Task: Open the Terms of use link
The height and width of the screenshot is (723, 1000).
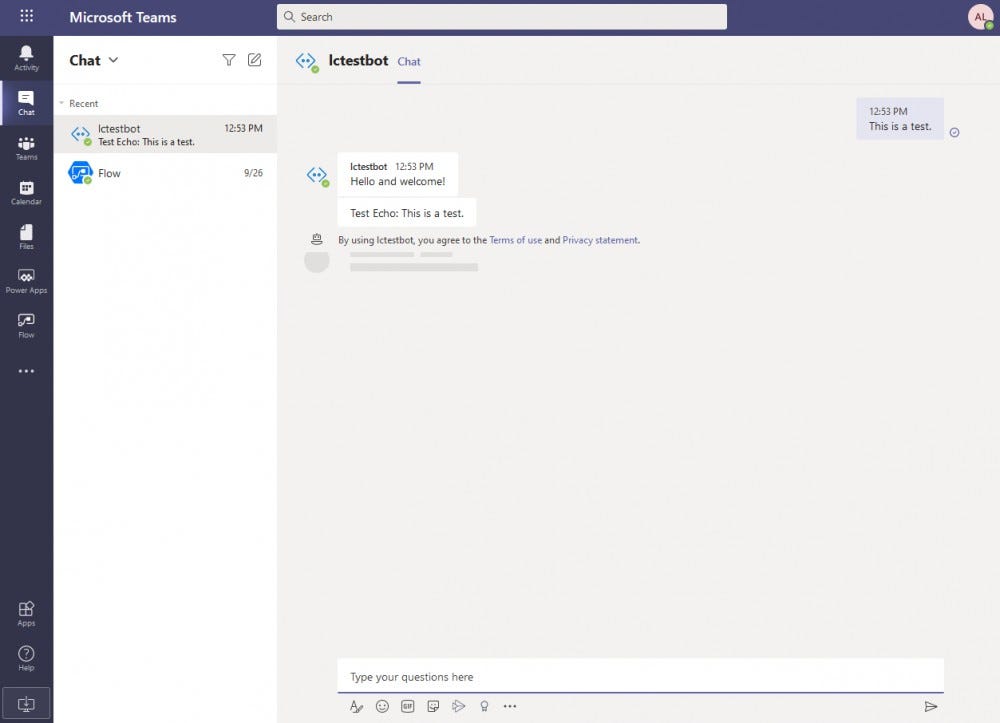Action: coord(514,240)
